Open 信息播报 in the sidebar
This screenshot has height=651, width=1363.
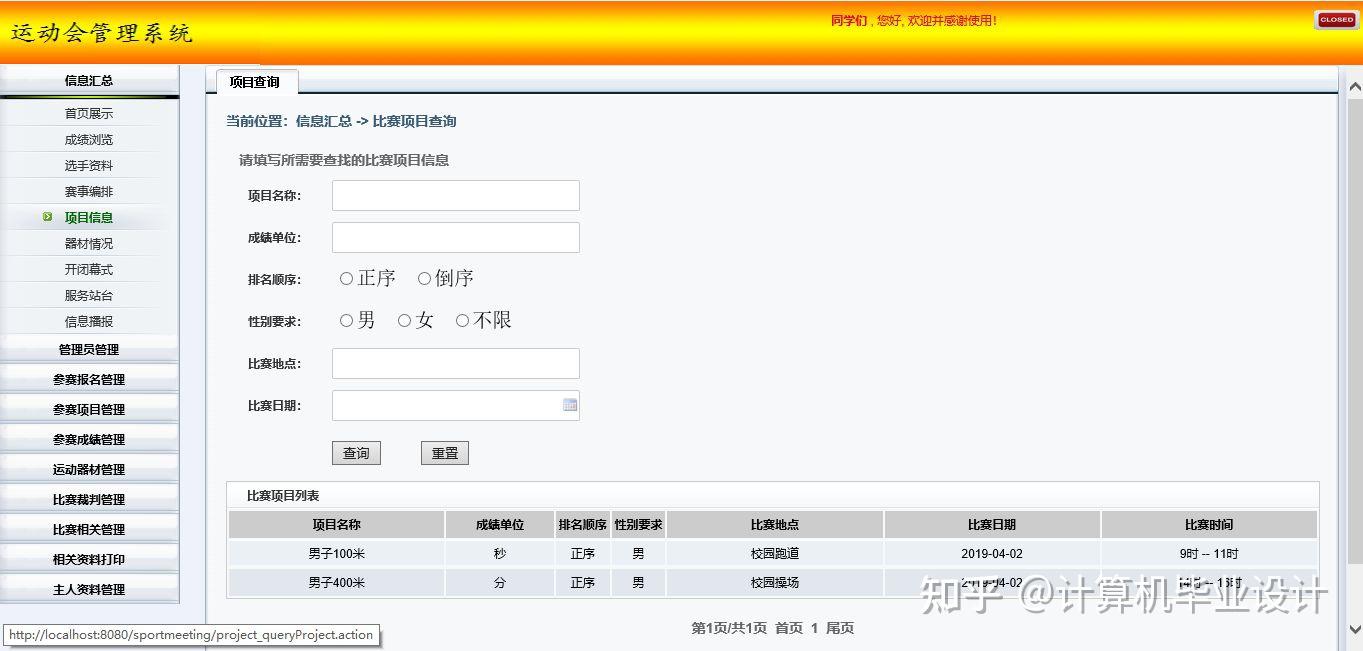(x=89, y=320)
